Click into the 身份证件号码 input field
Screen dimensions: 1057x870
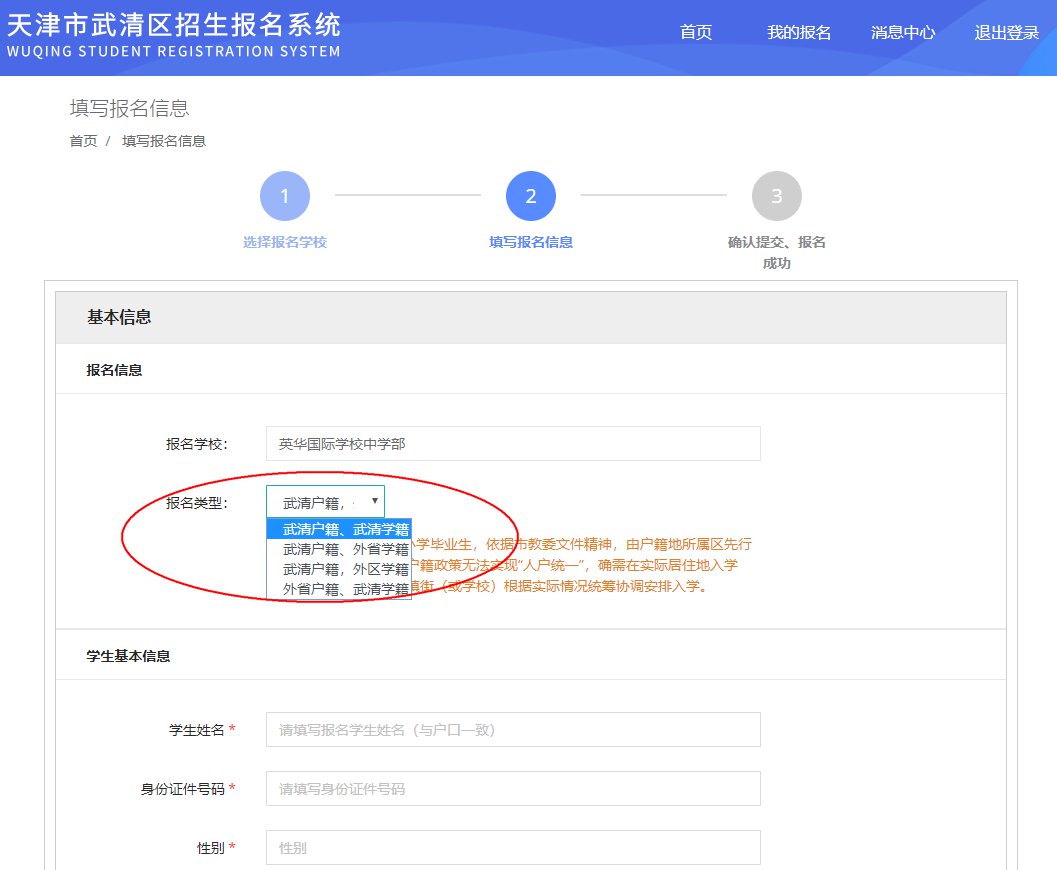(x=513, y=789)
